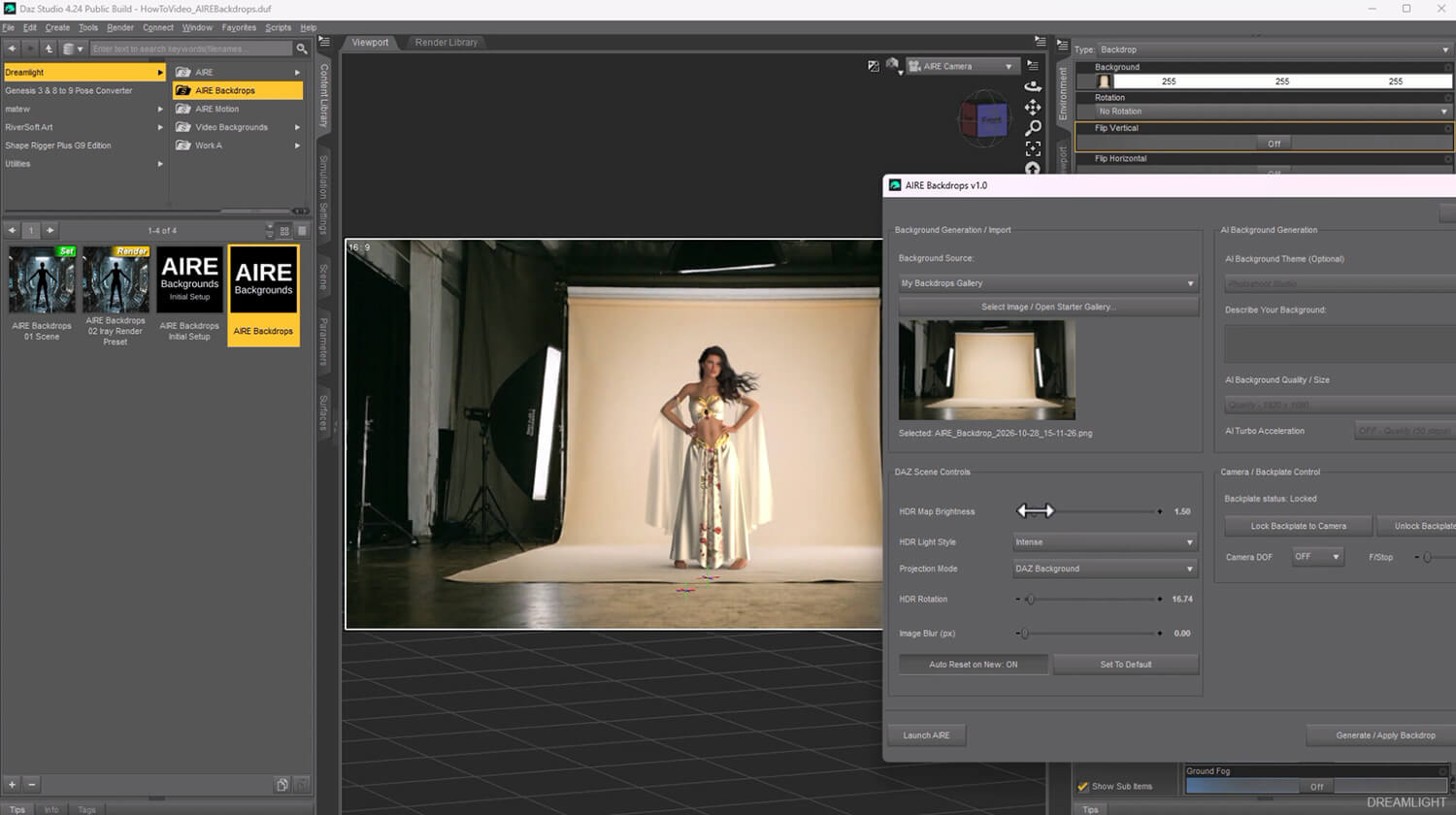The height and width of the screenshot is (815, 1456).
Task: Open Camera DOF OFF dropdown
Action: tap(1318, 557)
